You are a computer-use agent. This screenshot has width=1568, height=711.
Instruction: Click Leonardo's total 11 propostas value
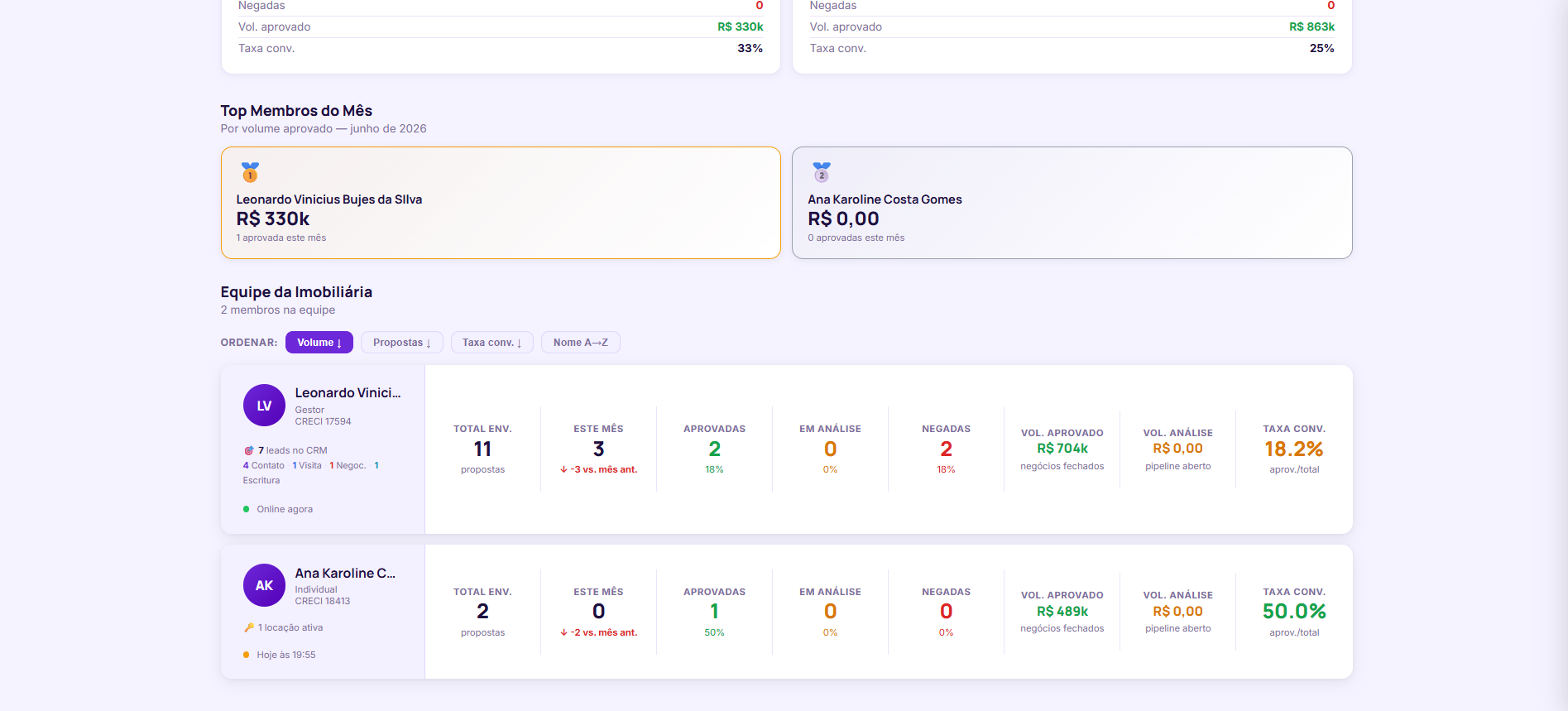click(482, 449)
